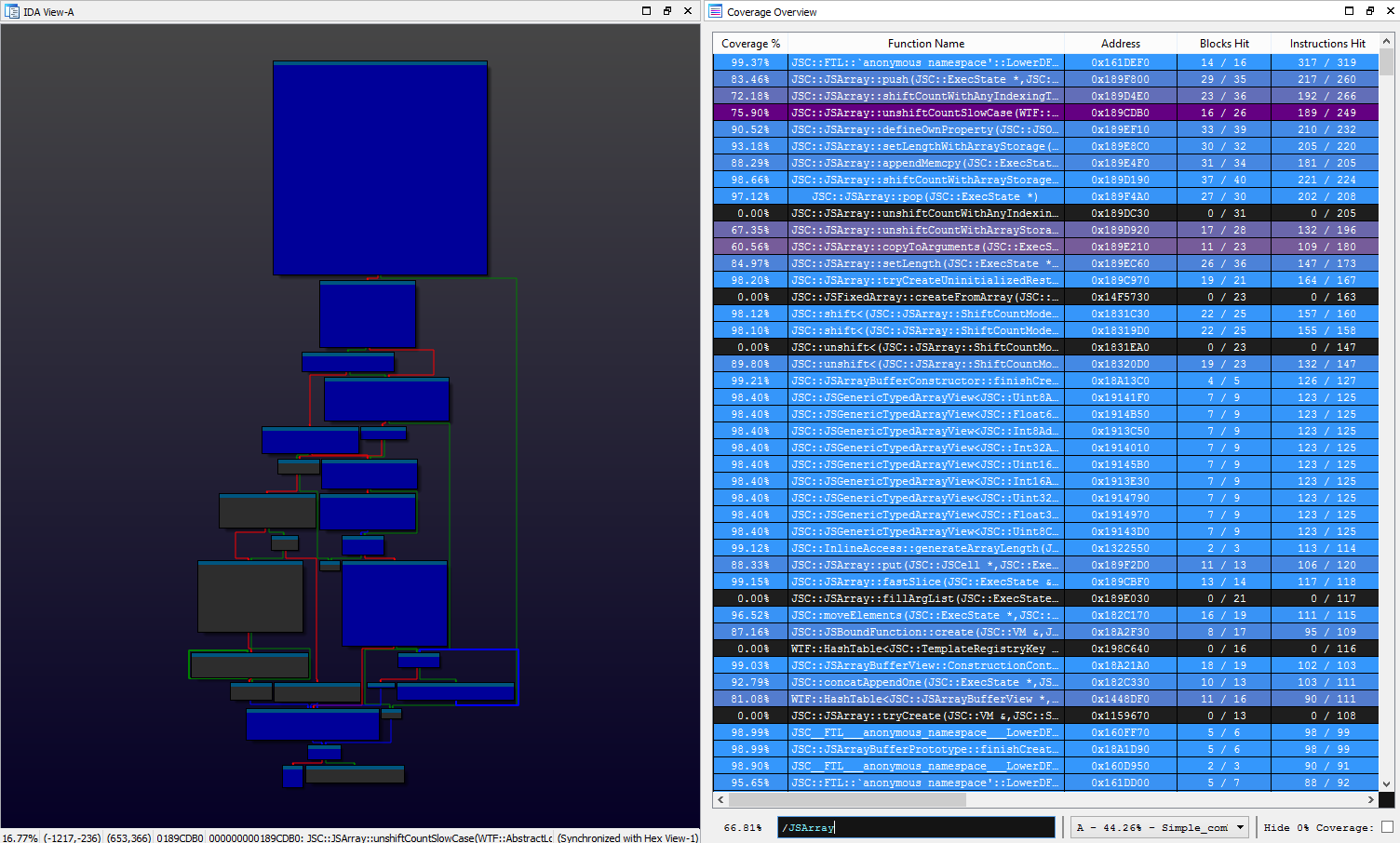Screen dimensions: 1400x843
Task: Select the JSC::concatAppendOne row
Action: [1045, 682]
